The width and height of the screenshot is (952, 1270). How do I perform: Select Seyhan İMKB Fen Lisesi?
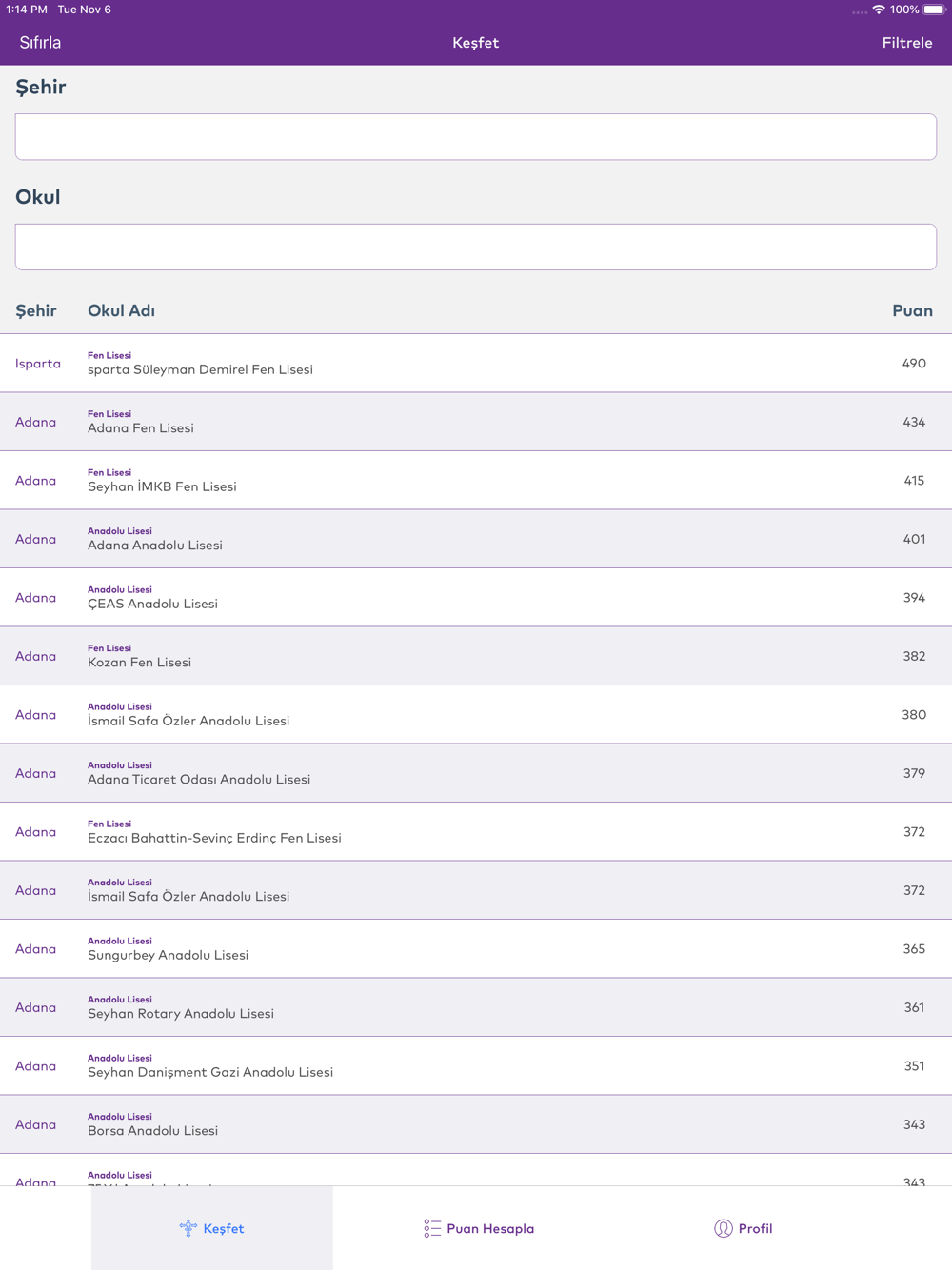(476, 481)
